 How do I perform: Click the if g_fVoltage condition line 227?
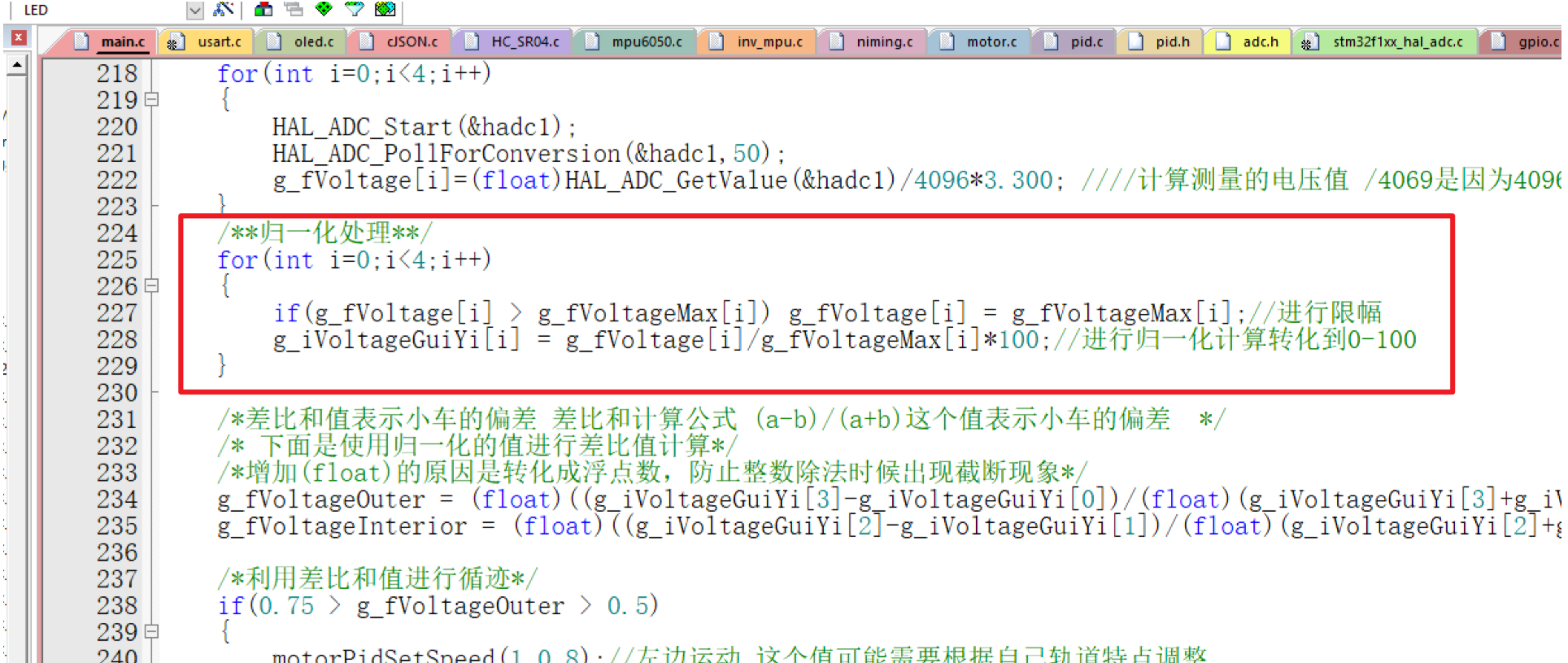point(521,313)
